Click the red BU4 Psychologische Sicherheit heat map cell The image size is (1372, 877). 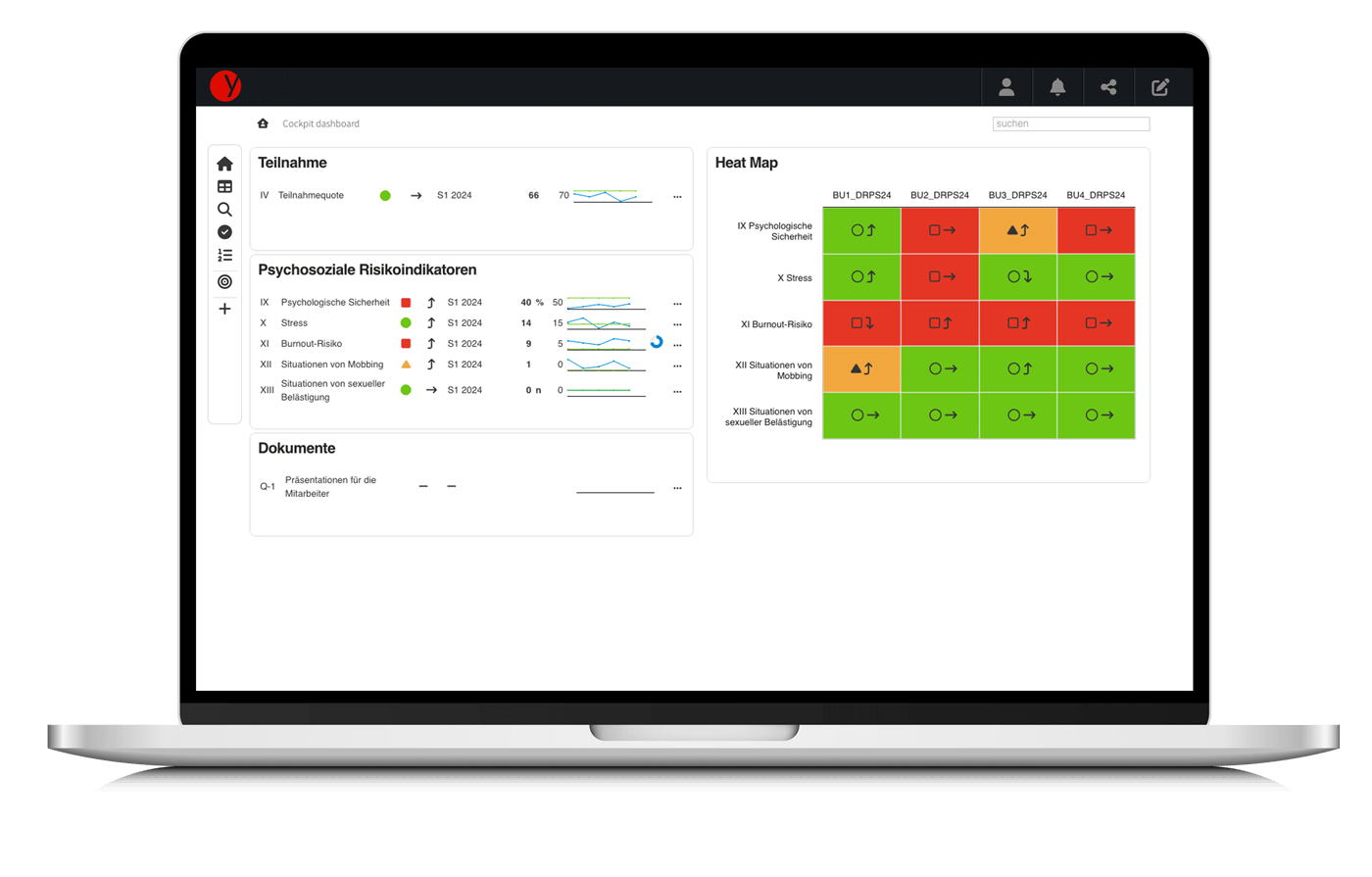click(1097, 230)
